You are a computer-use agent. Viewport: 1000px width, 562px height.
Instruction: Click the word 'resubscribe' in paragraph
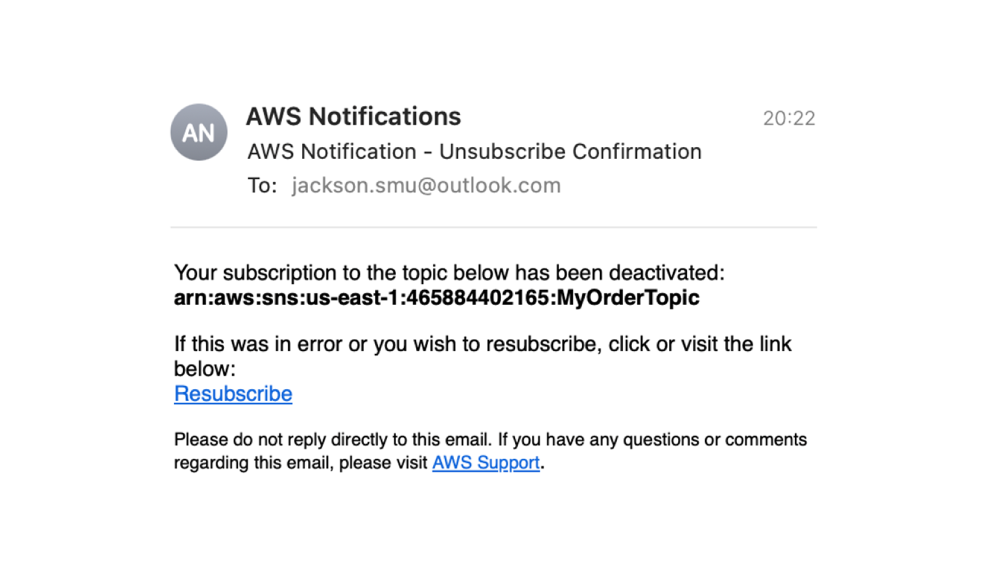(x=539, y=344)
